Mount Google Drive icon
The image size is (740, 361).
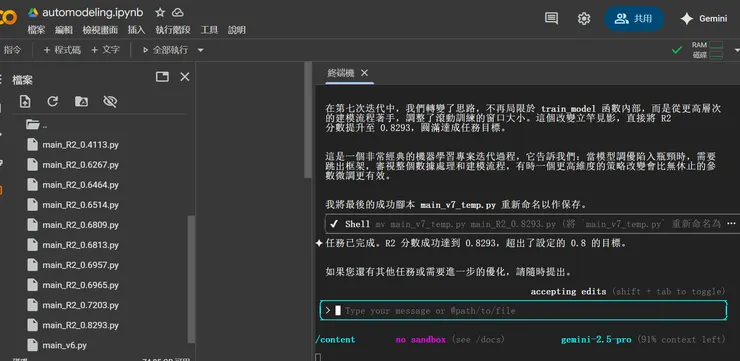point(81,101)
